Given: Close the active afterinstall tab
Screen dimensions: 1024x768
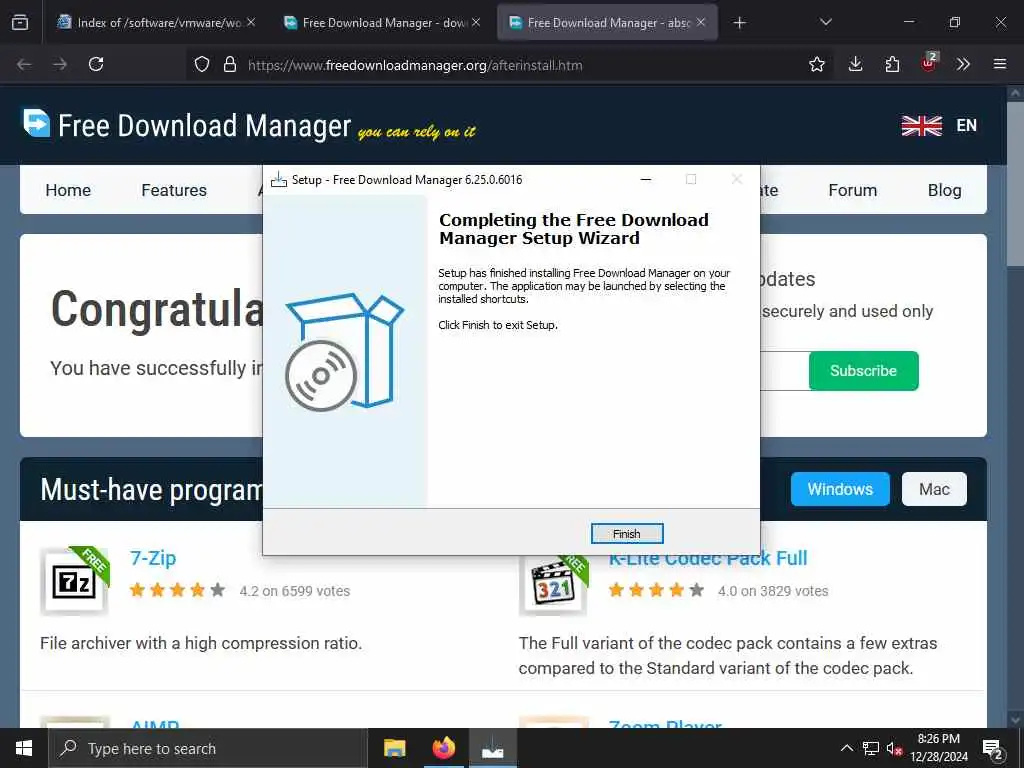Looking at the screenshot, I should point(701,22).
